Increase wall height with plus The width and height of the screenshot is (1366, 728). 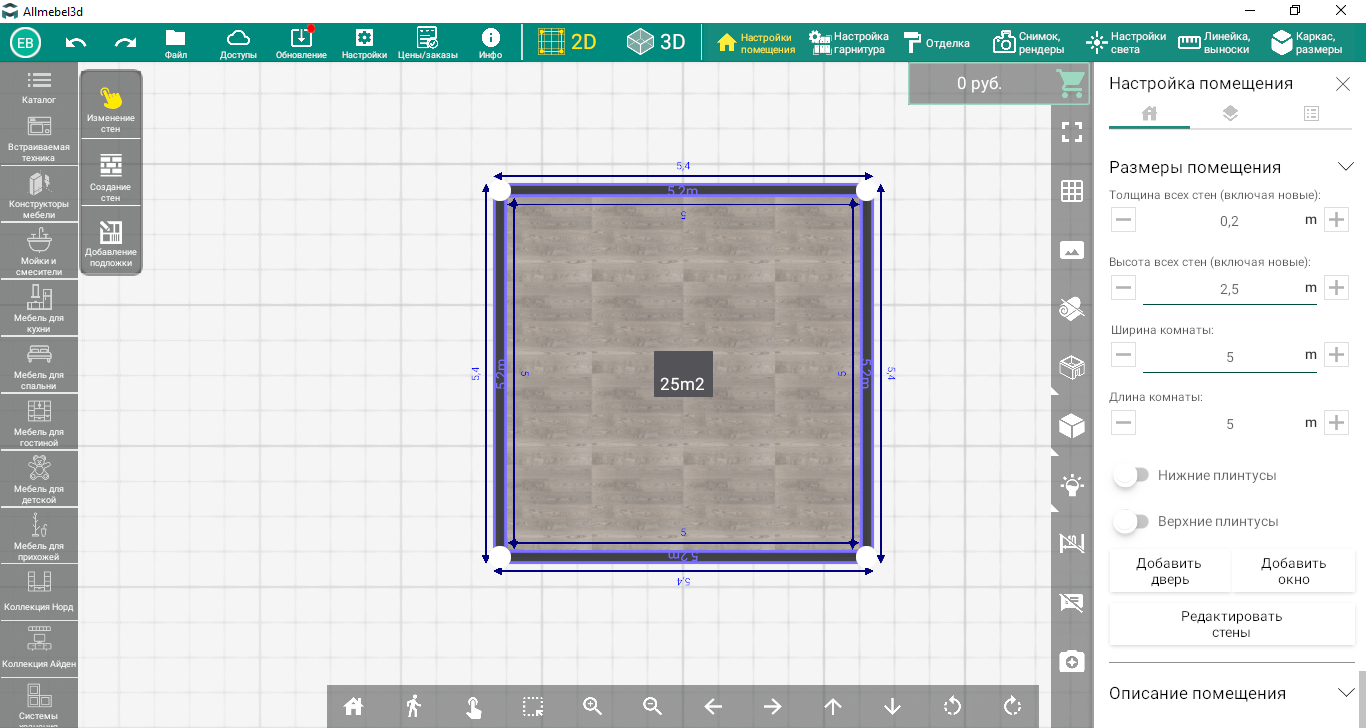point(1337,288)
